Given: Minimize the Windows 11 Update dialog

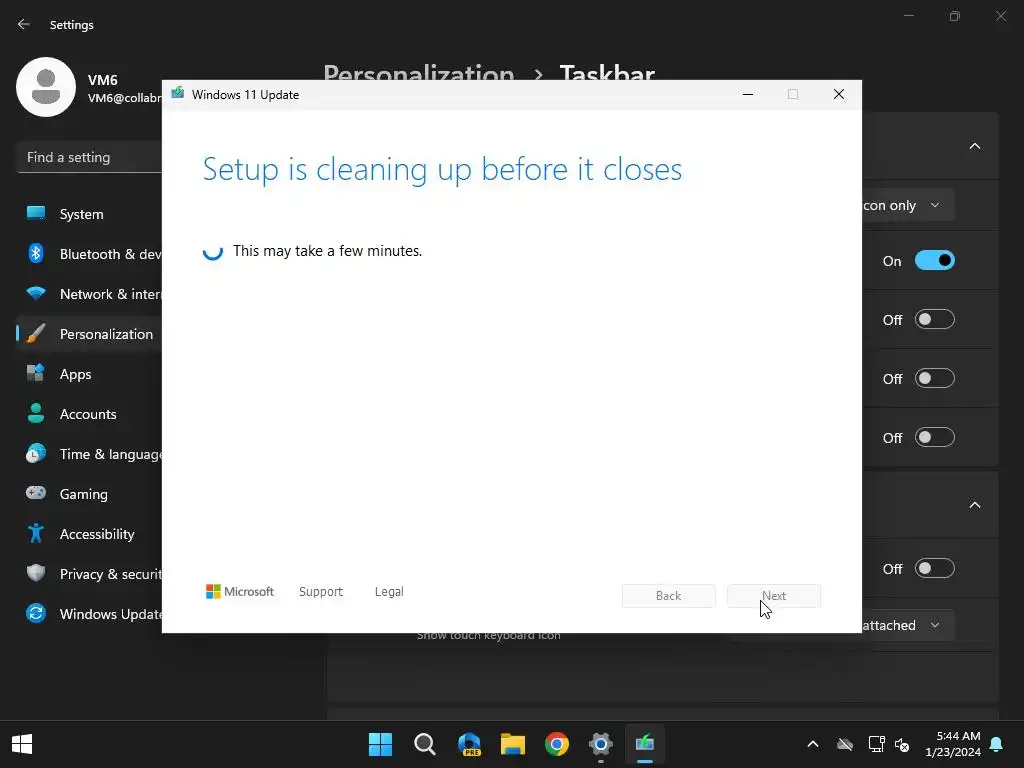Looking at the screenshot, I should pos(748,94).
